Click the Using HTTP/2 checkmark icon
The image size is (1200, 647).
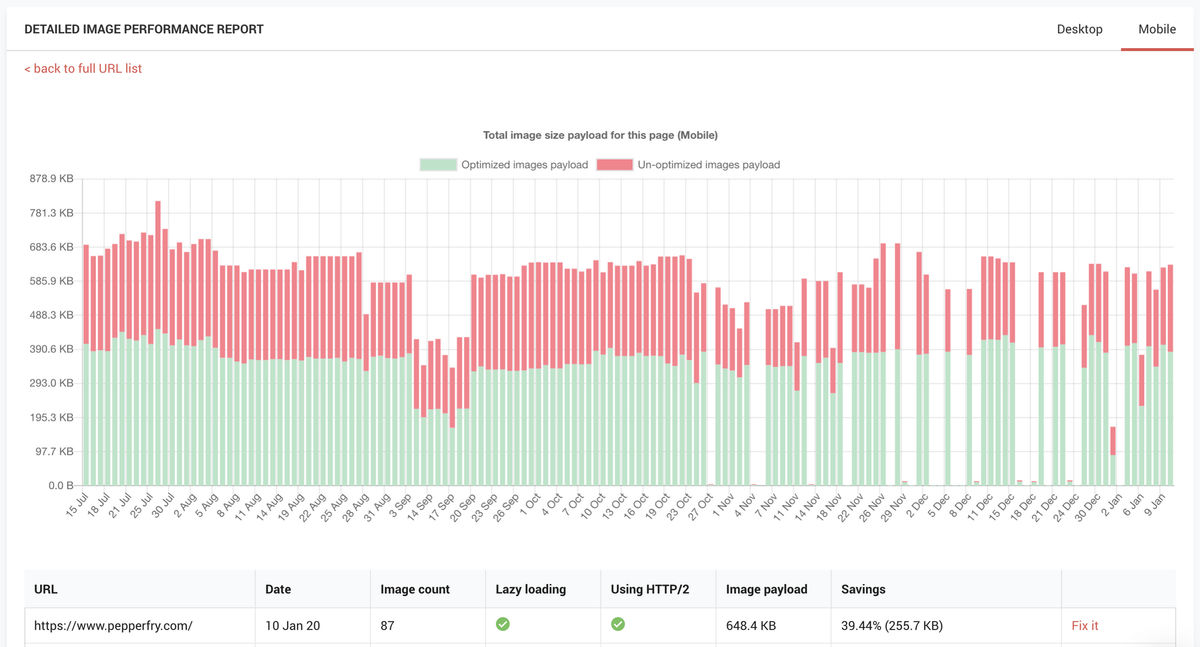click(618, 623)
